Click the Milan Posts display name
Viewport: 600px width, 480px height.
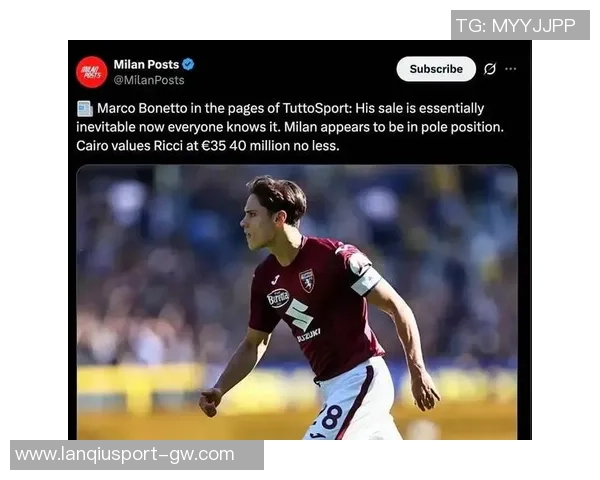(146, 64)
